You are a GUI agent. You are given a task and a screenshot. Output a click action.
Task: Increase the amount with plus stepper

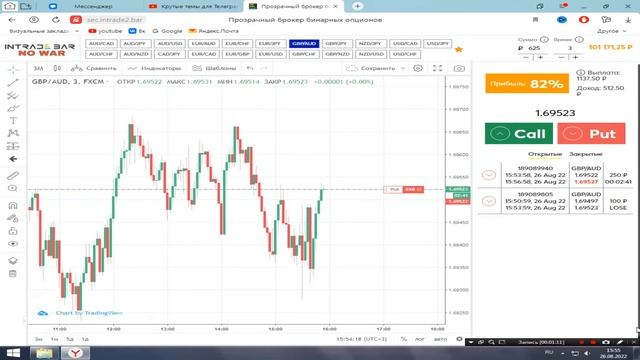541,58
